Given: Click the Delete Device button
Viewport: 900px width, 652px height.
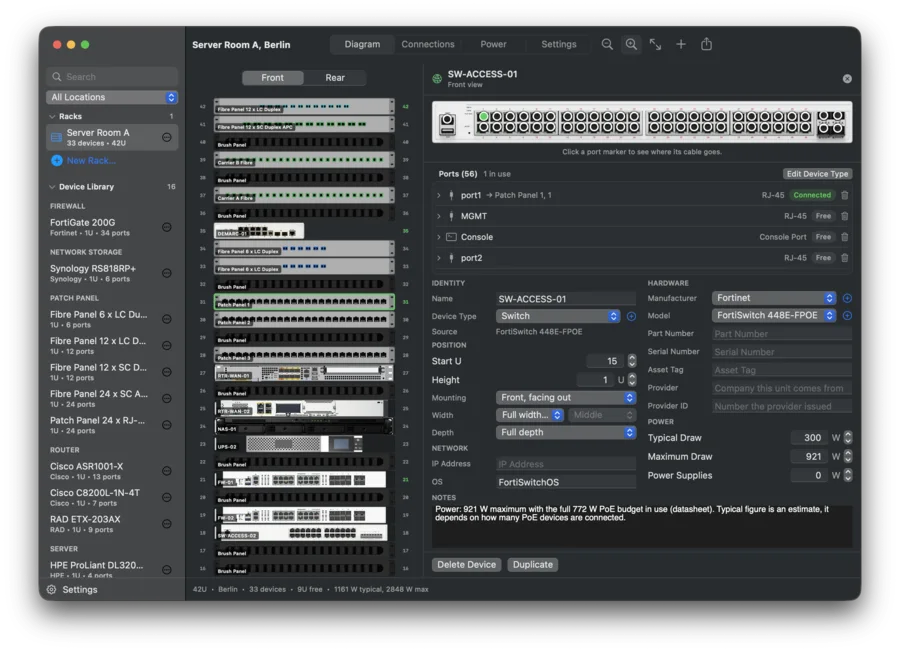Looking at the screenshot, I should tap(467, 565).
